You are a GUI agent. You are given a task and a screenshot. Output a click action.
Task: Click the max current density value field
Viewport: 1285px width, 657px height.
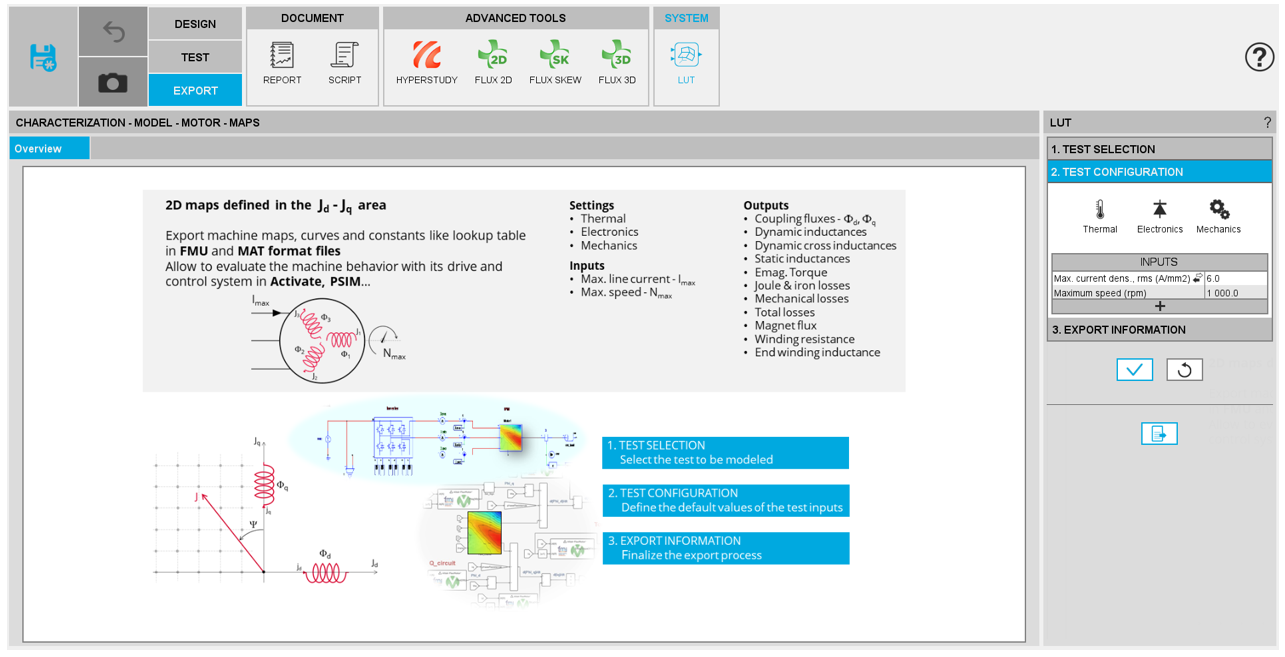1236,279
